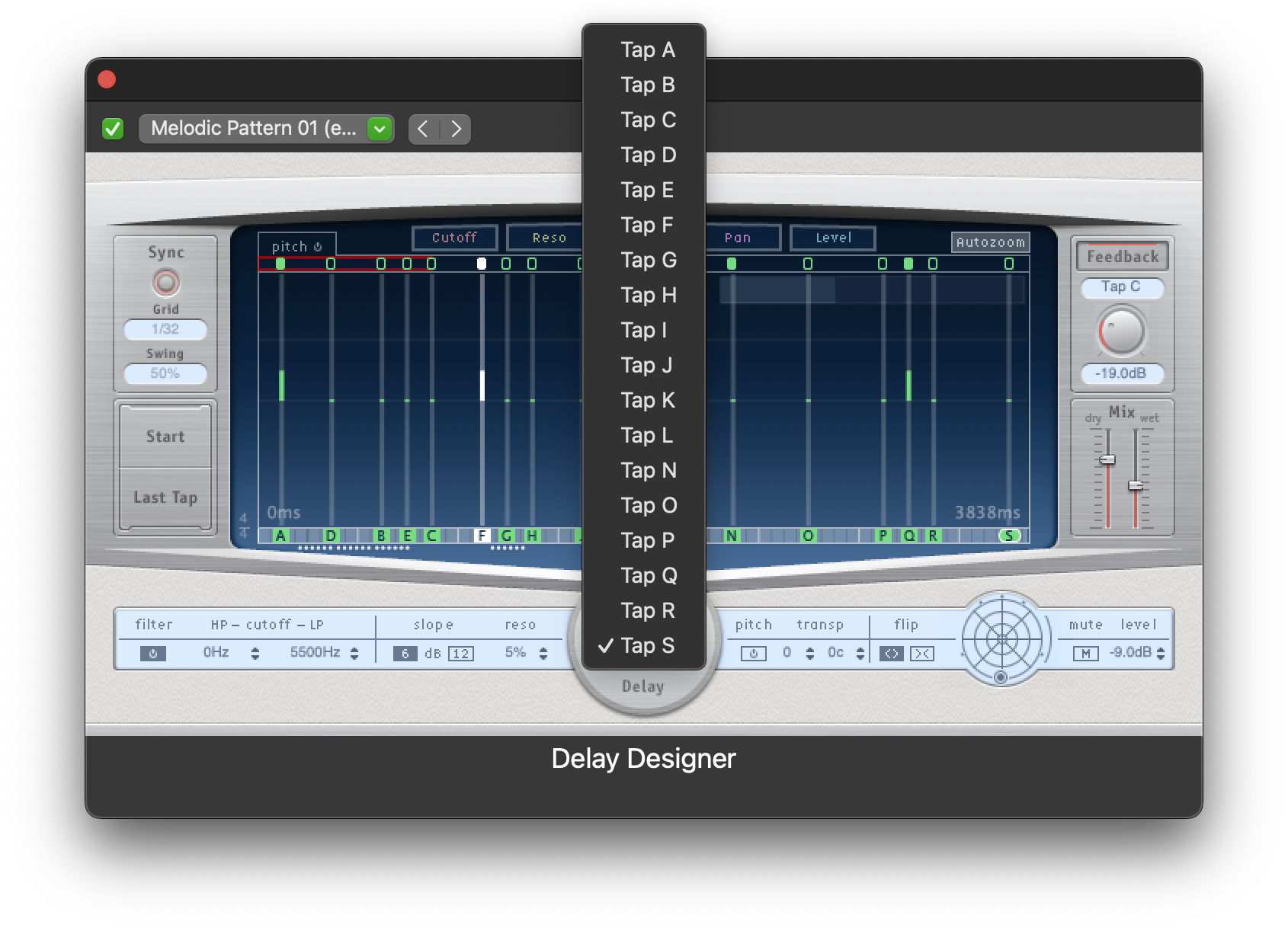Image resolution: width=1288 pixels, height=931 pixels.
Task: Pick Tap C from the list
Action: [644, 120]
